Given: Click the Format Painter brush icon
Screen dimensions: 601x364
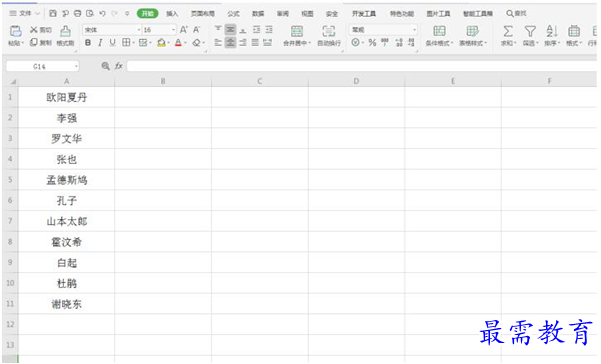Looking at the screenshot, I should [x=66, y=31].
